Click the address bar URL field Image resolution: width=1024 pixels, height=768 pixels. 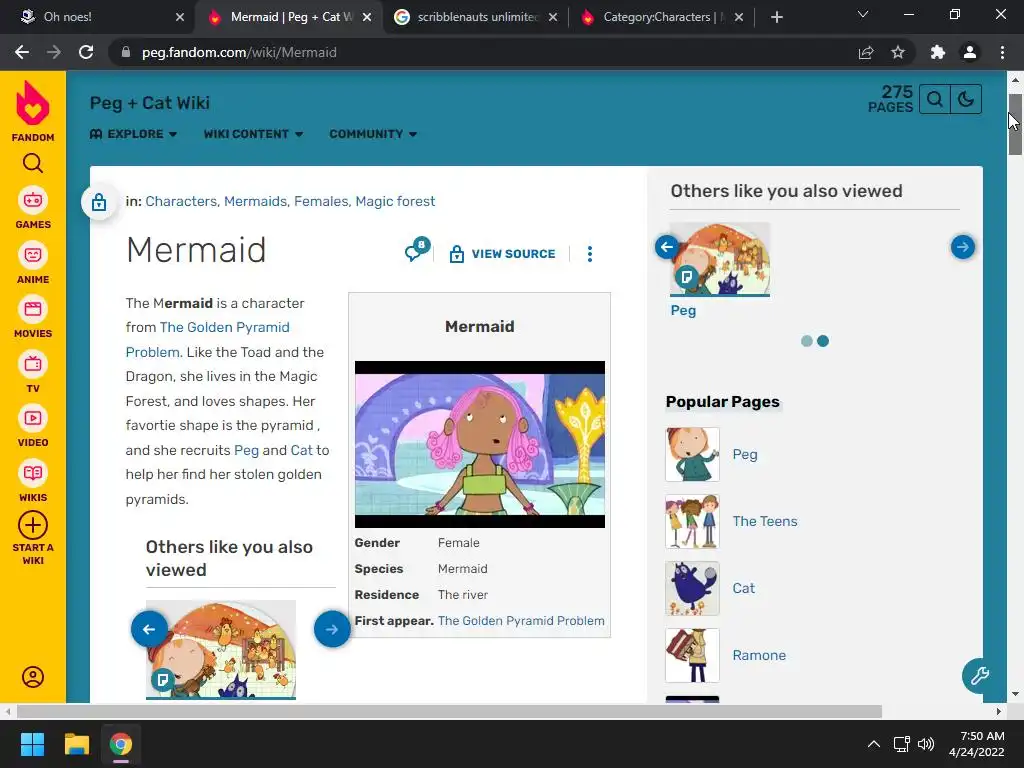pos(483,52)
